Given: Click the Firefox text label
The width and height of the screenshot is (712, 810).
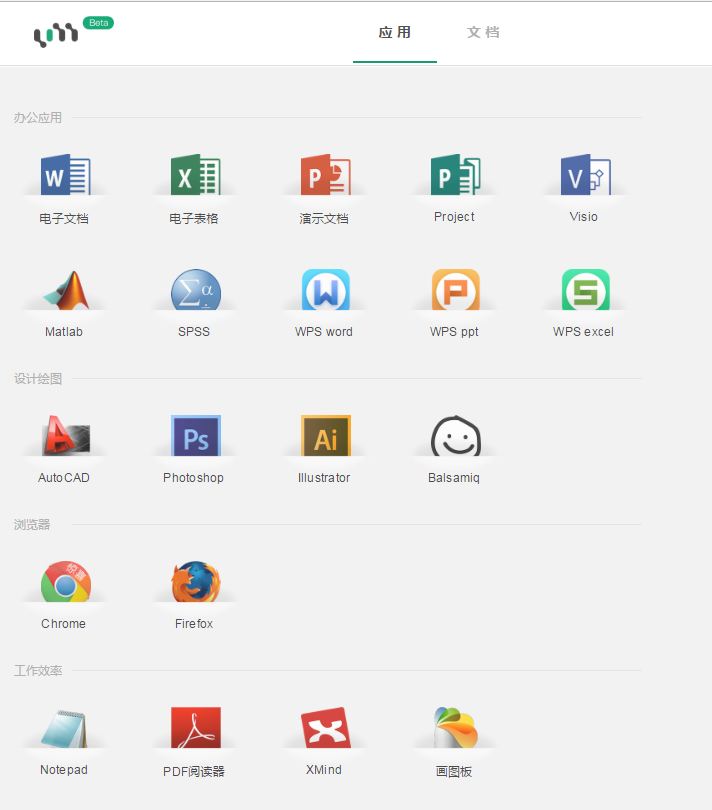Looking at the screenshot, I should point(194,624).
